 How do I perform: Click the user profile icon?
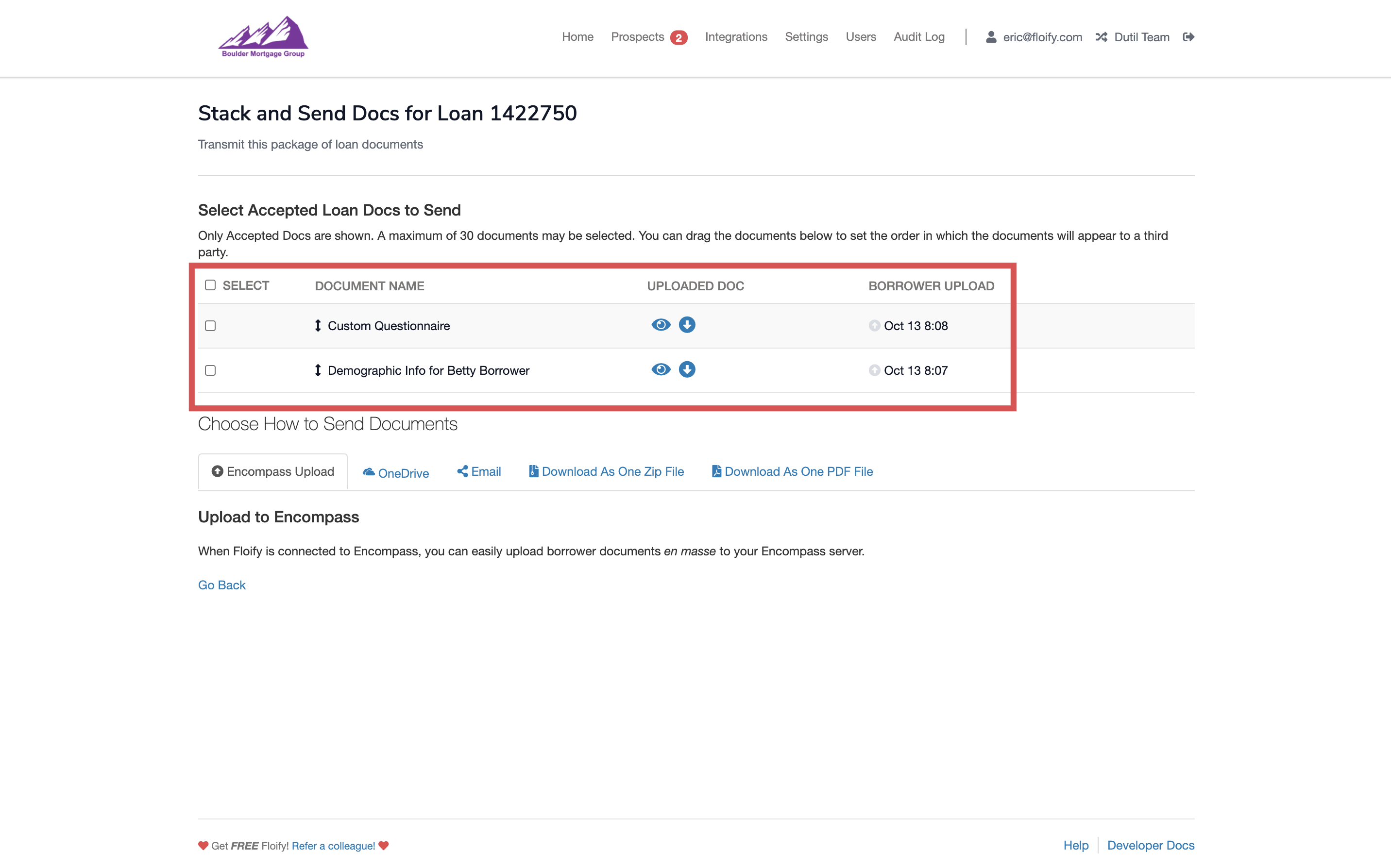[x=991, y=37]
